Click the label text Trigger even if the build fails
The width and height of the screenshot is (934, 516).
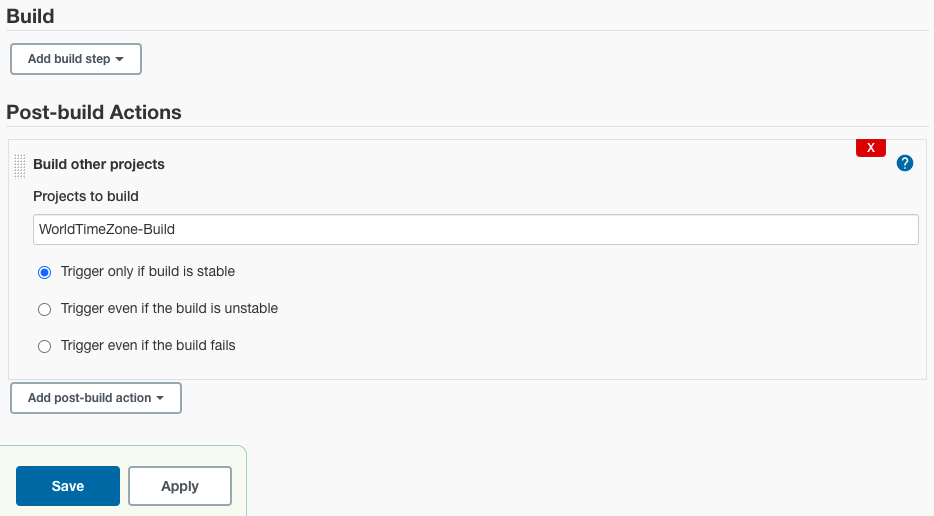[x=148, y=346]
